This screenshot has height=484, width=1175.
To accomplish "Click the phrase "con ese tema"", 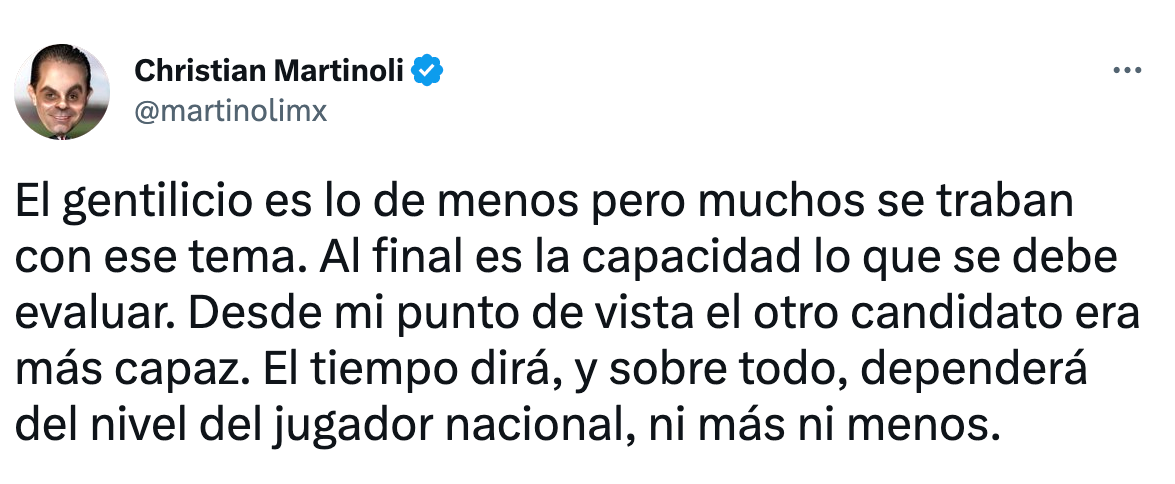I will pyautogui.click(x=153, y=262).
